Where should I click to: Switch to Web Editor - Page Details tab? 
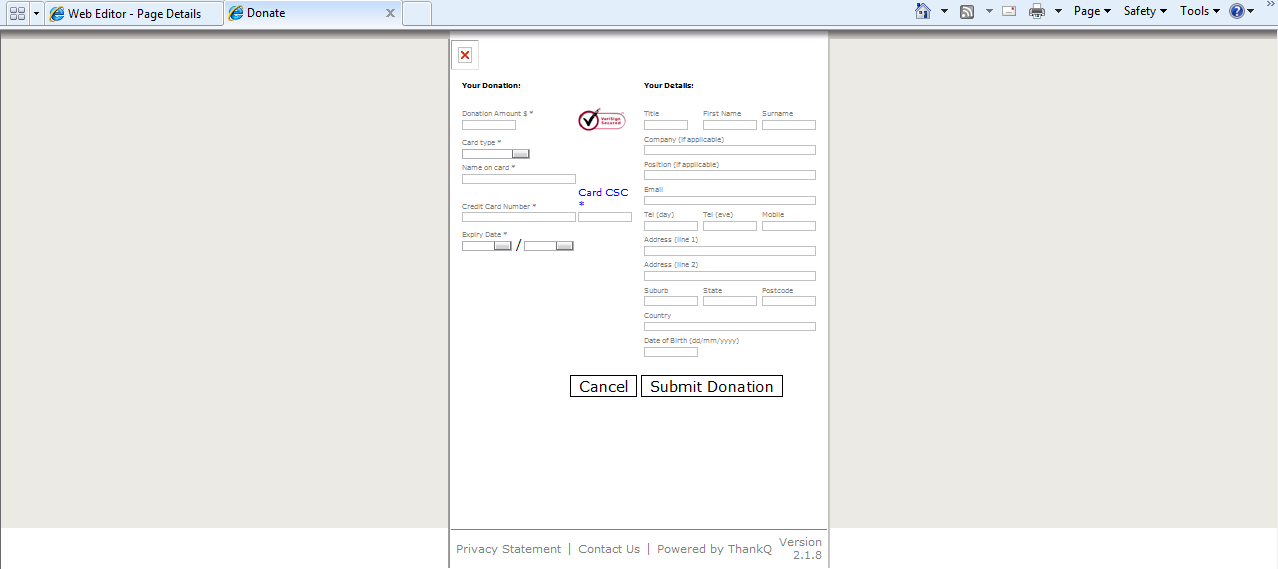coord(134,14)
